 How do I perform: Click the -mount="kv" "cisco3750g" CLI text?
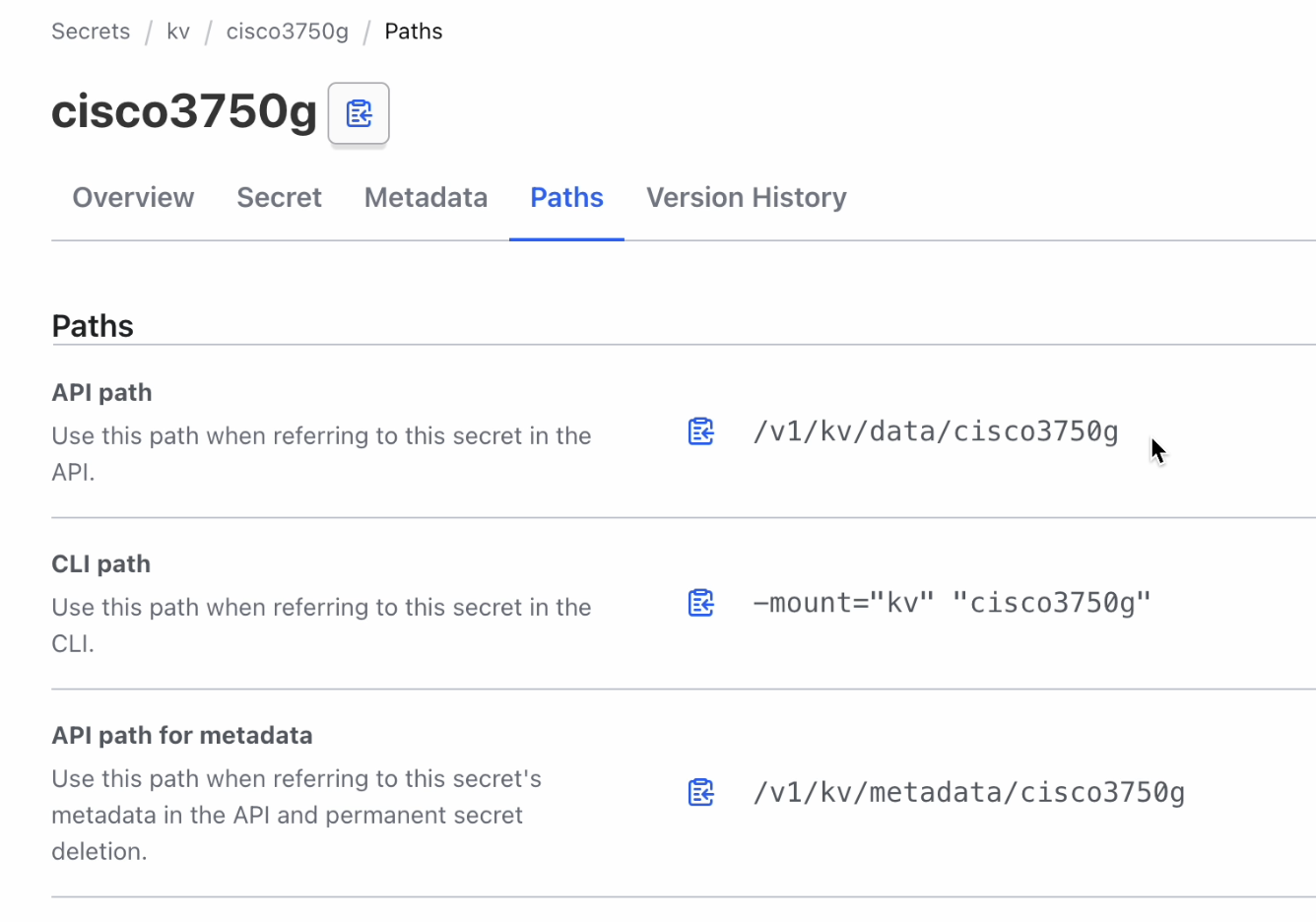pos(952,603)
